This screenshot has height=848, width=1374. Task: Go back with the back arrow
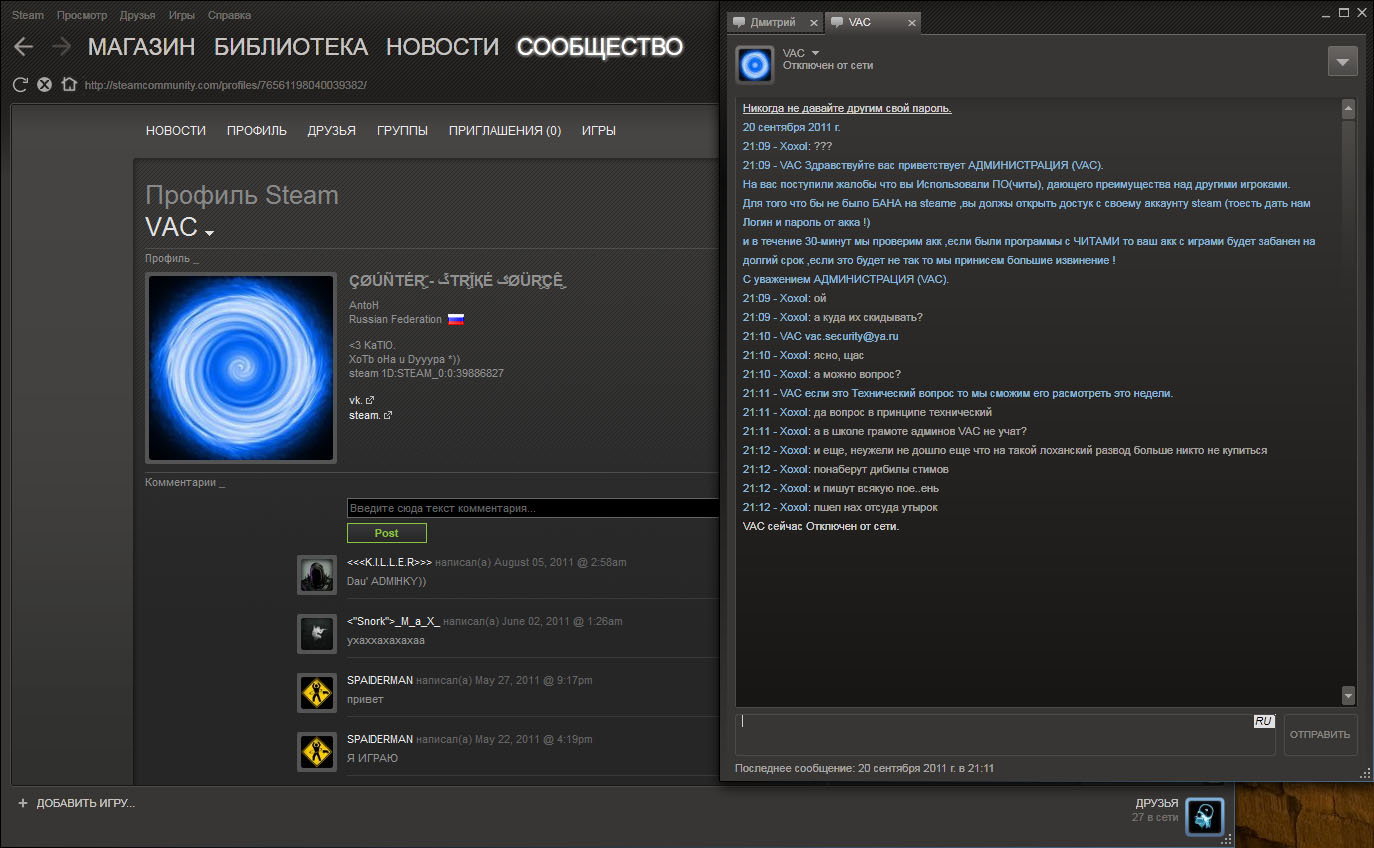pyautogui.click(x=23, y=46)
